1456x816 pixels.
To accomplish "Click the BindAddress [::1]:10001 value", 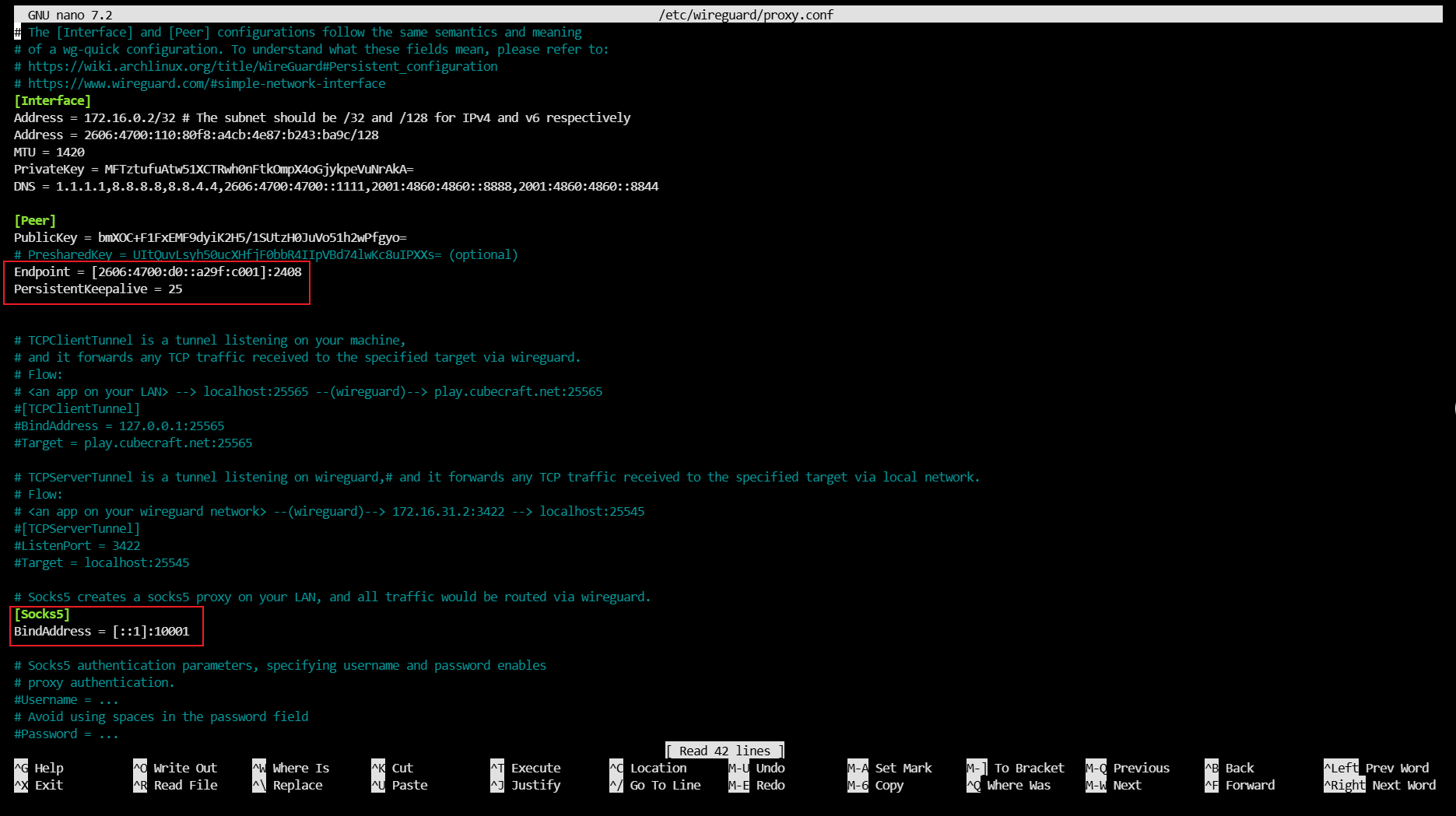I will (x=151, y=631).
